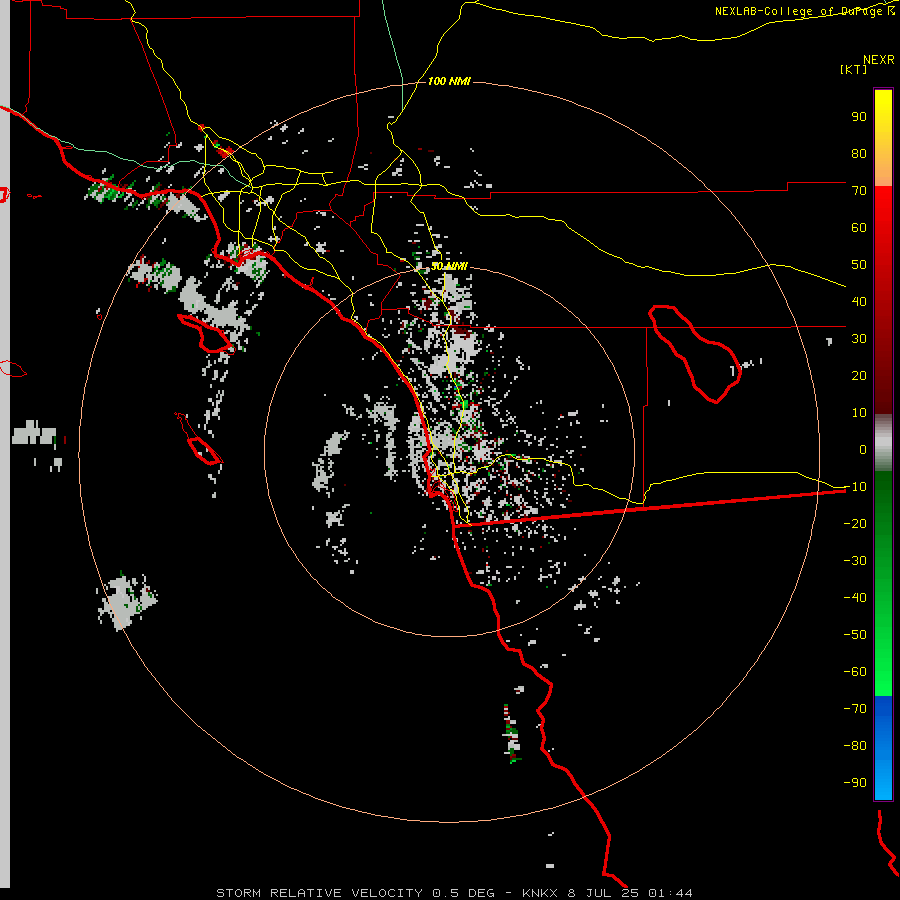Click the bright green velocity pixel near radar center
This screenshot has width=900, height=900.
pos(464,405)
